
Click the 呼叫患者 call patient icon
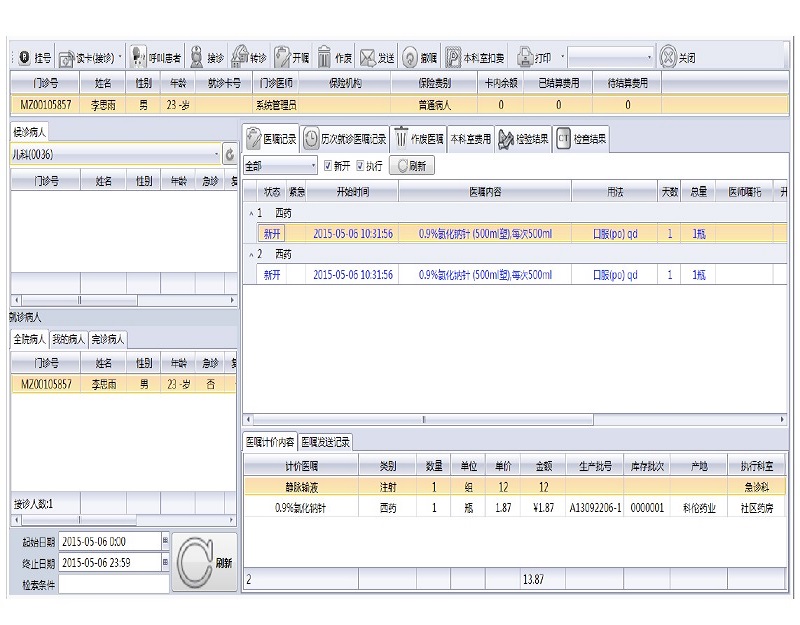[139, 58]
